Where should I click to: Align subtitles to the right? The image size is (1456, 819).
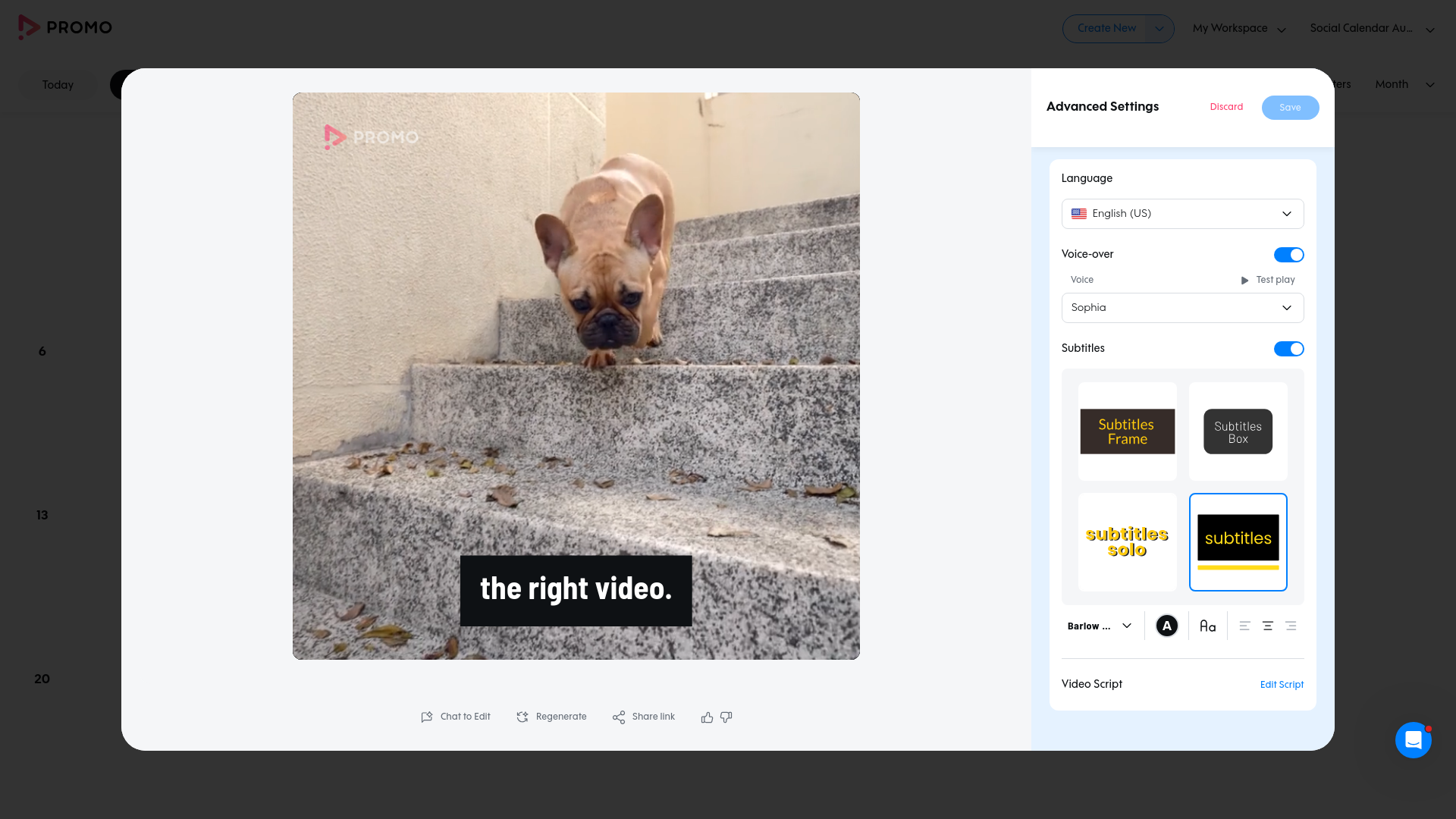pos(1291,626)
